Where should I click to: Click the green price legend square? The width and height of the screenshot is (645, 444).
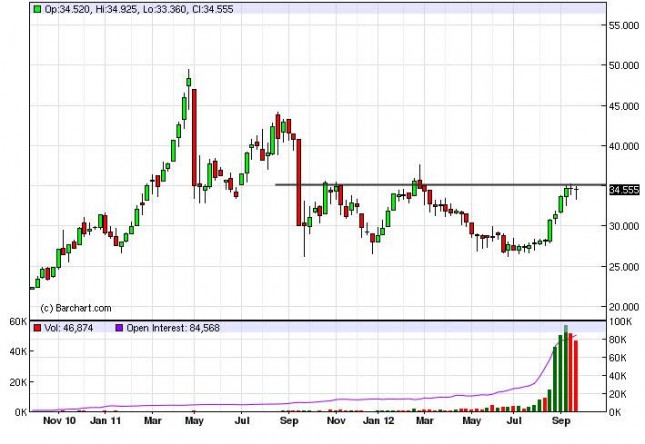click(37, 9)
